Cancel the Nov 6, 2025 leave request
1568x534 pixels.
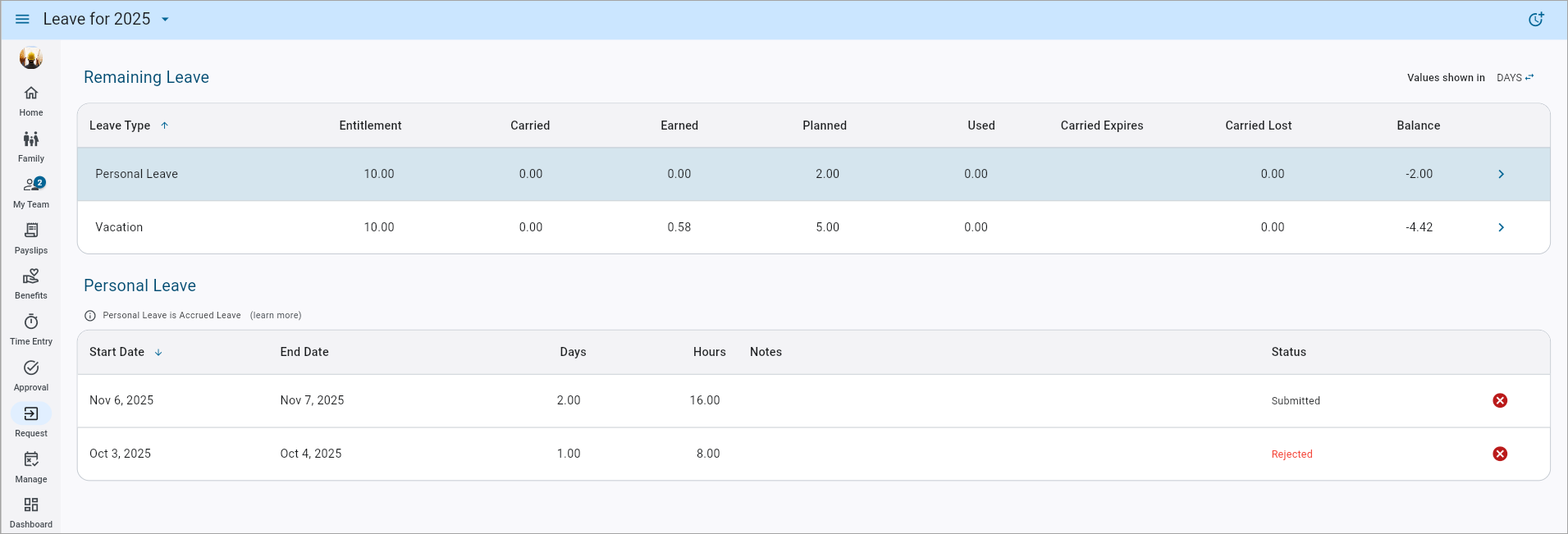coord(1500,400)
